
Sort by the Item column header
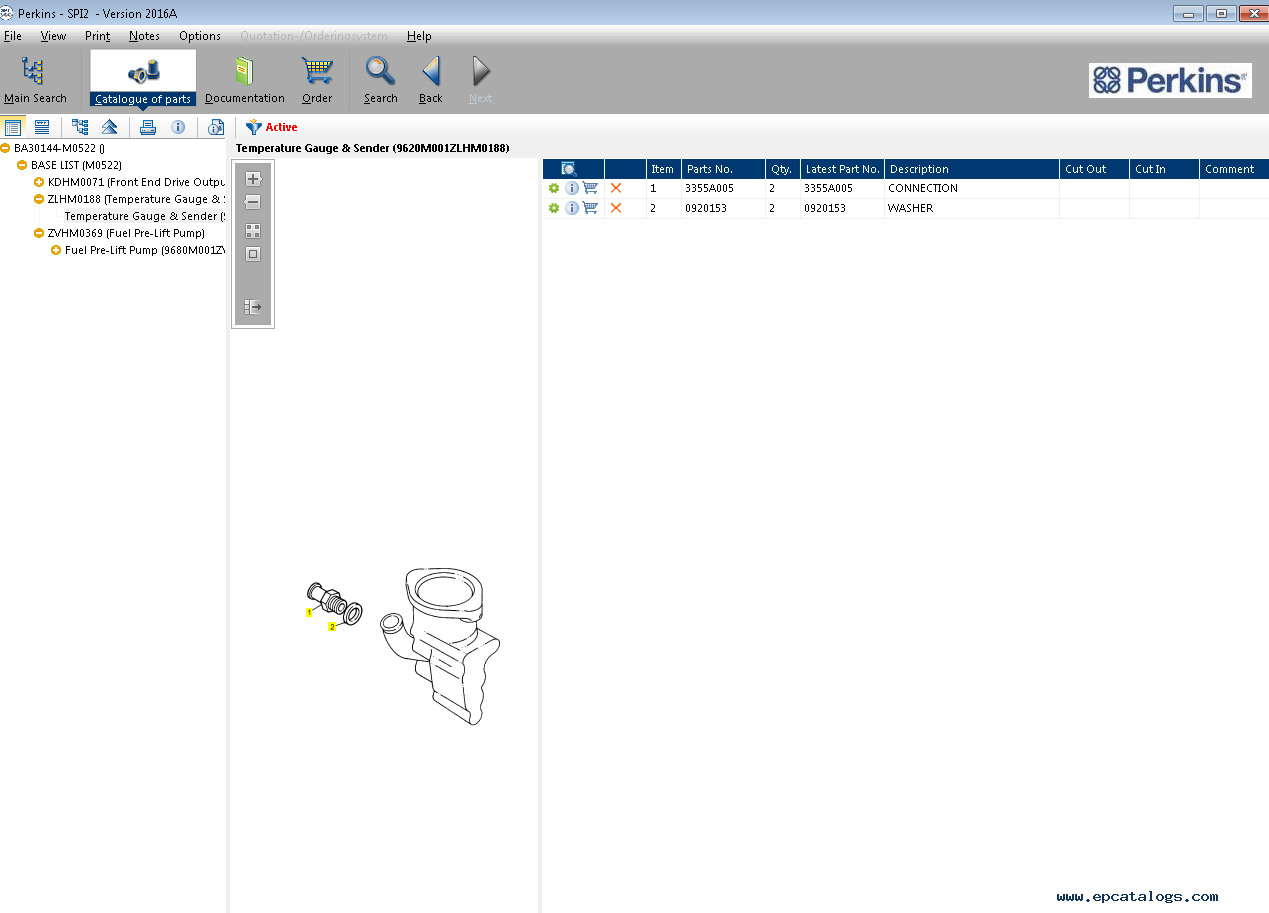[662, 169]
